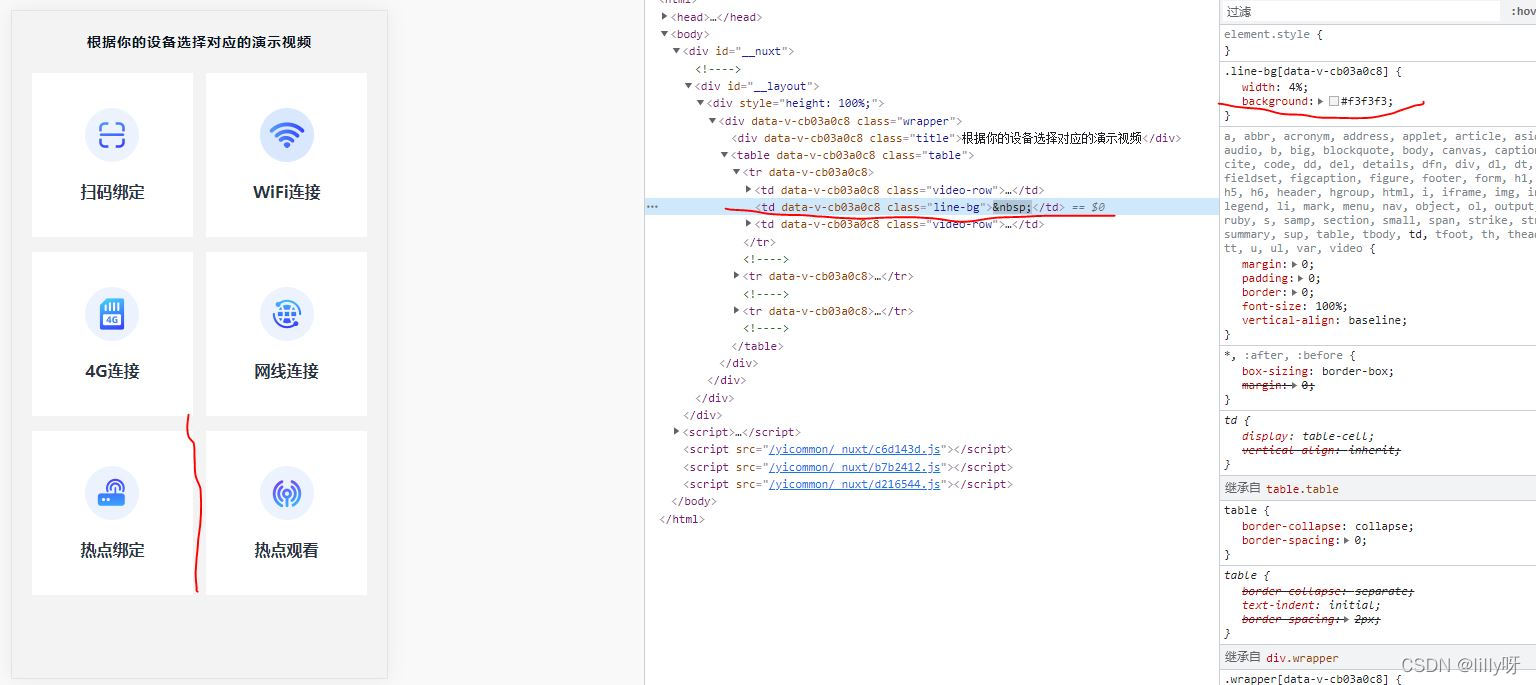The image size is (1536, 685).
Task: Jump to inherited-from div.wrapper link
Action: (1302, 658)
